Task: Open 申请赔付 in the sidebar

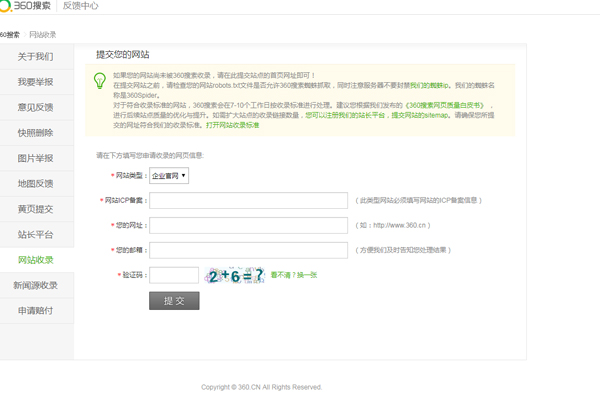Action: point(36,311)
